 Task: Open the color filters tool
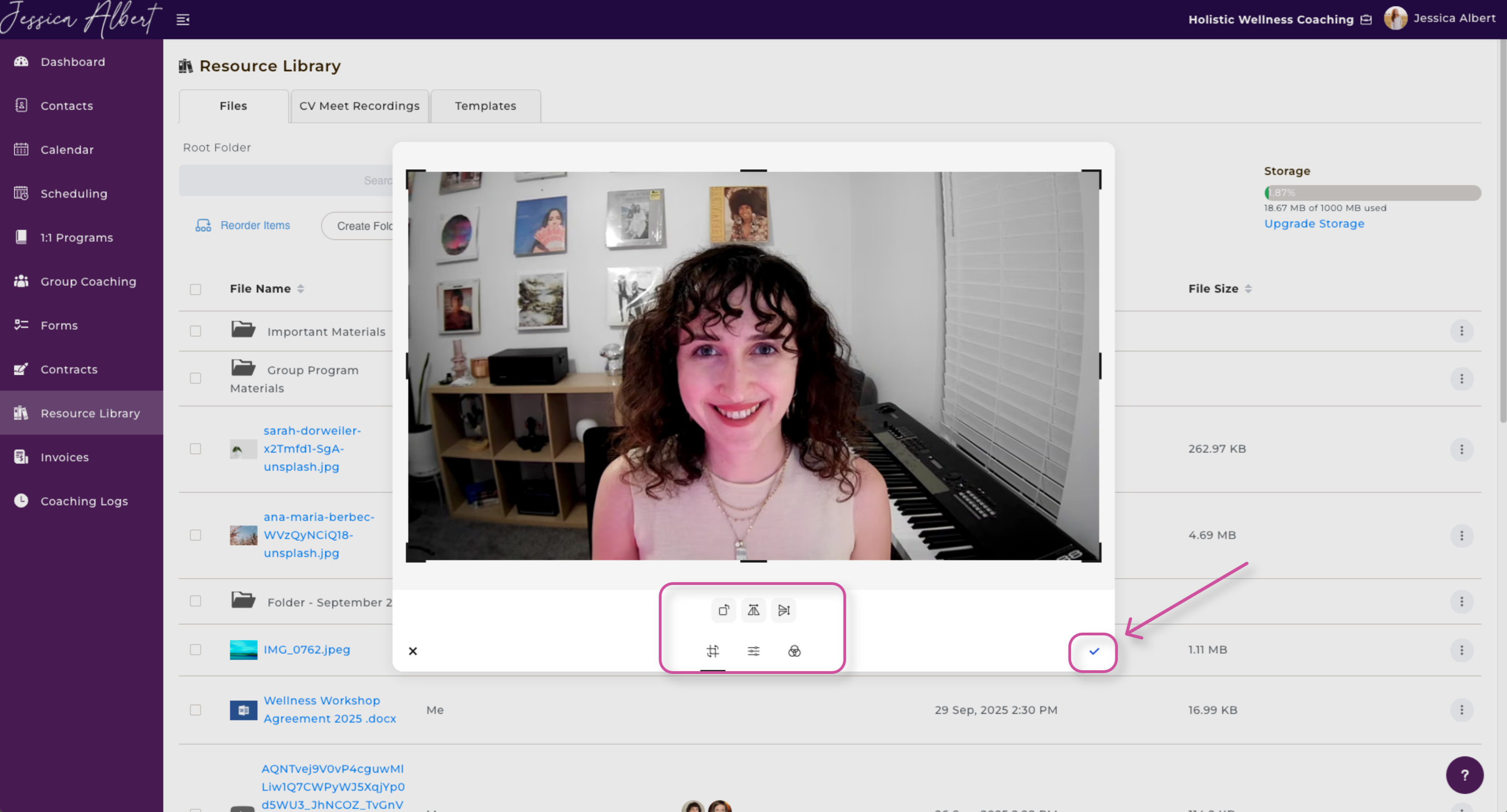(x=794, y=651)
